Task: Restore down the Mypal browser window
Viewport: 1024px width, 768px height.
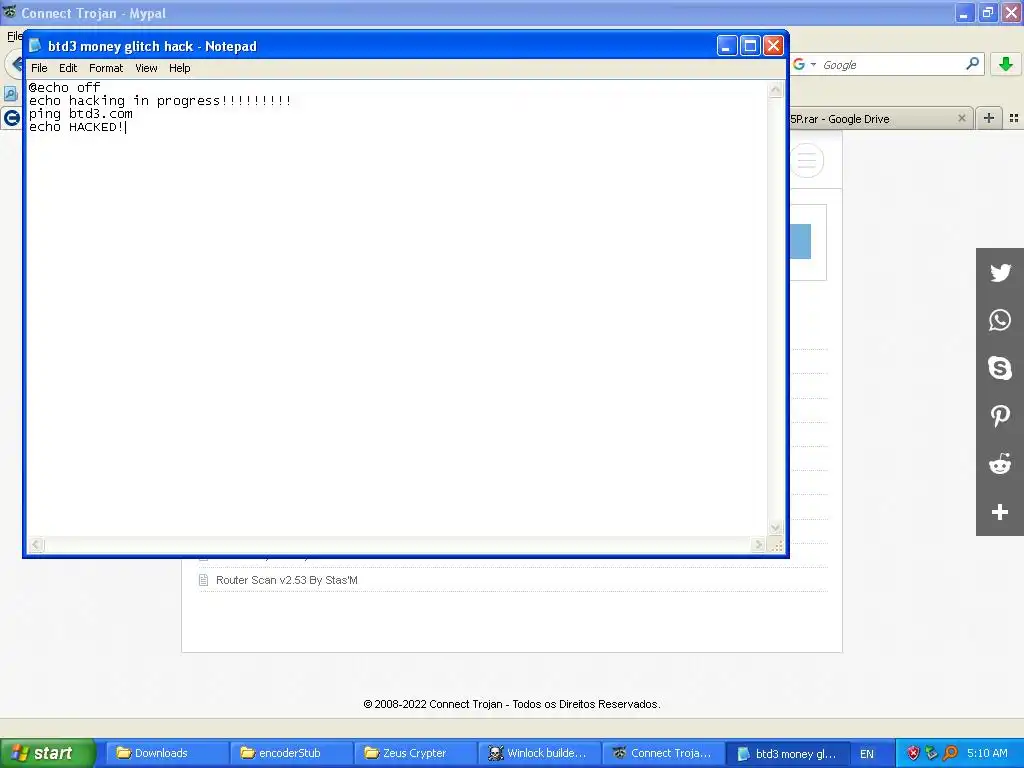Action: click(x=987, y=13)
